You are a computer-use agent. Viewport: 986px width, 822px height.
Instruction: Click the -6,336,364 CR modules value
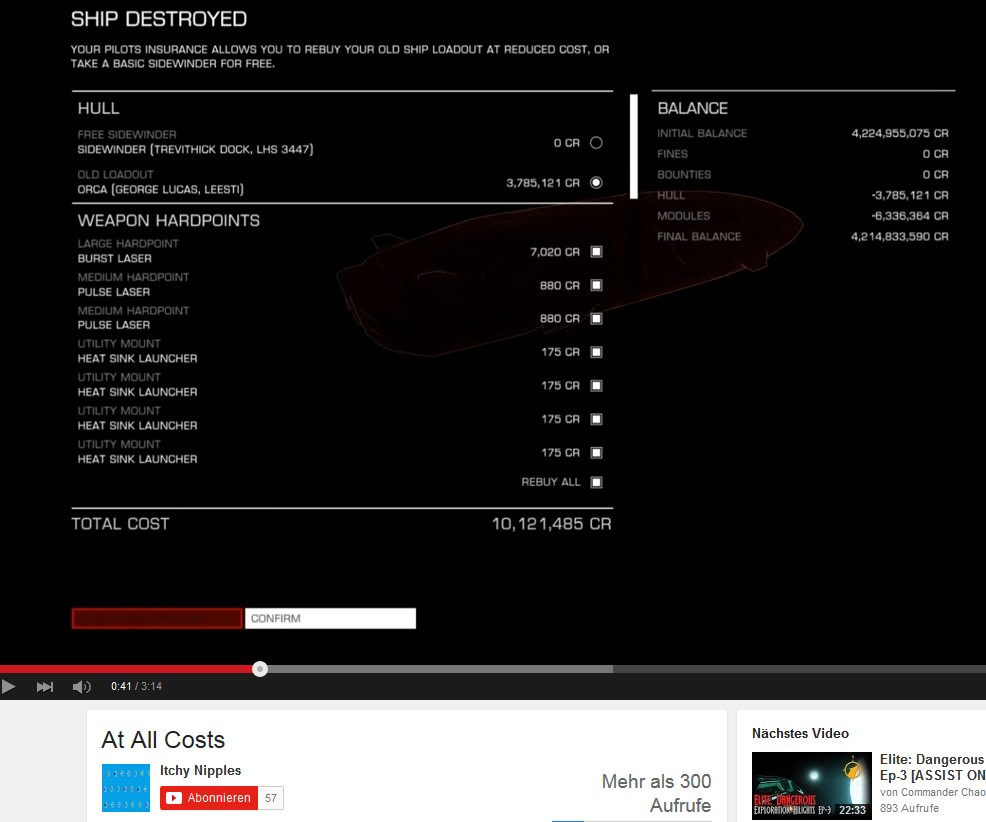(909, 216)
